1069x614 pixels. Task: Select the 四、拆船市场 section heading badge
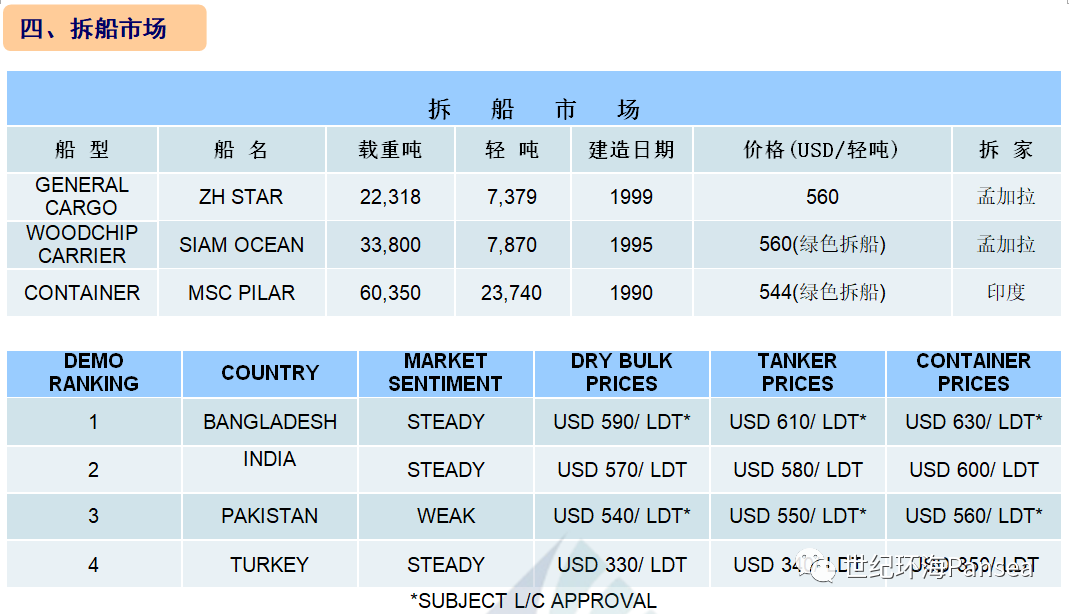105,28
